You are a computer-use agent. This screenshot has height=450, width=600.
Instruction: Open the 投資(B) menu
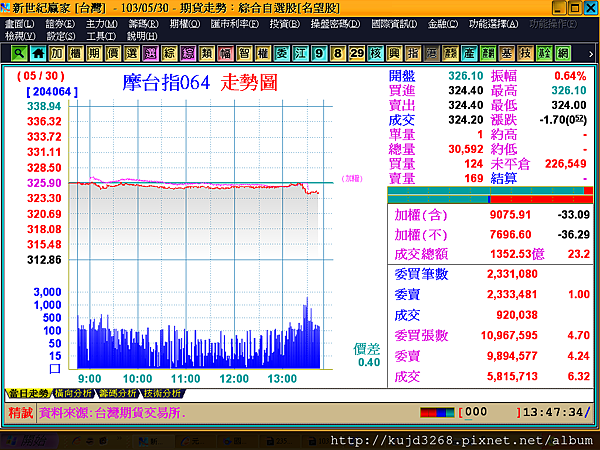[285, 24]
